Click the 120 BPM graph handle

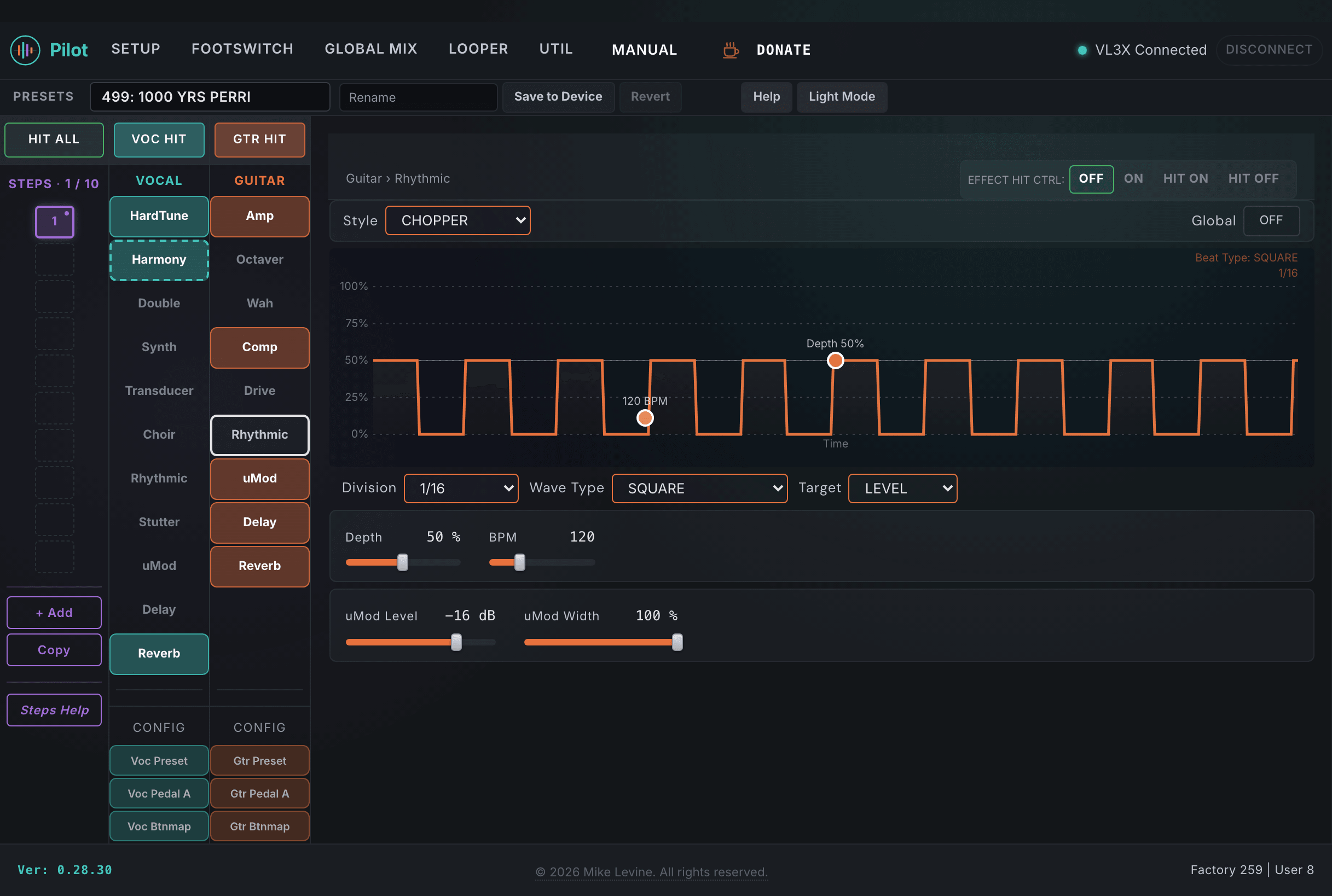pyautogui.click(x=645, y=418)
